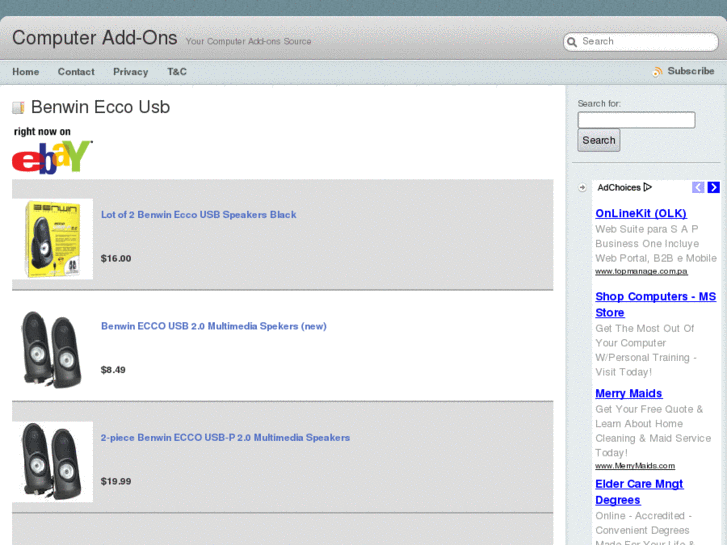Image resolution: width=727 pixels, height=545 pixels.
Task: Open the Merry Maids ad link
Action: click(628, 393)
